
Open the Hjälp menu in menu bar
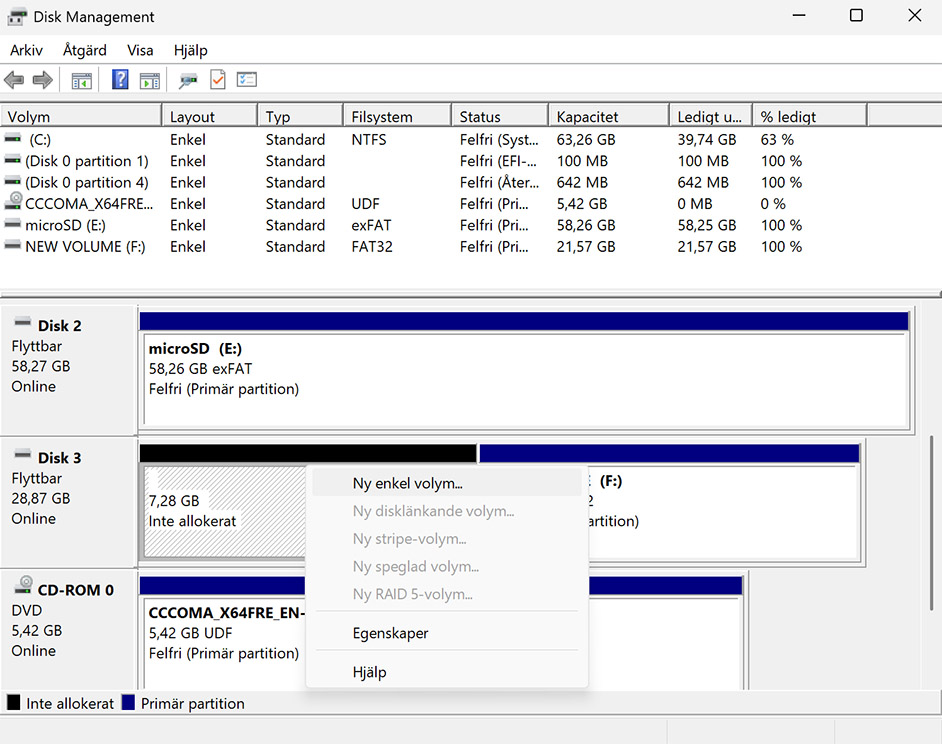190,50
